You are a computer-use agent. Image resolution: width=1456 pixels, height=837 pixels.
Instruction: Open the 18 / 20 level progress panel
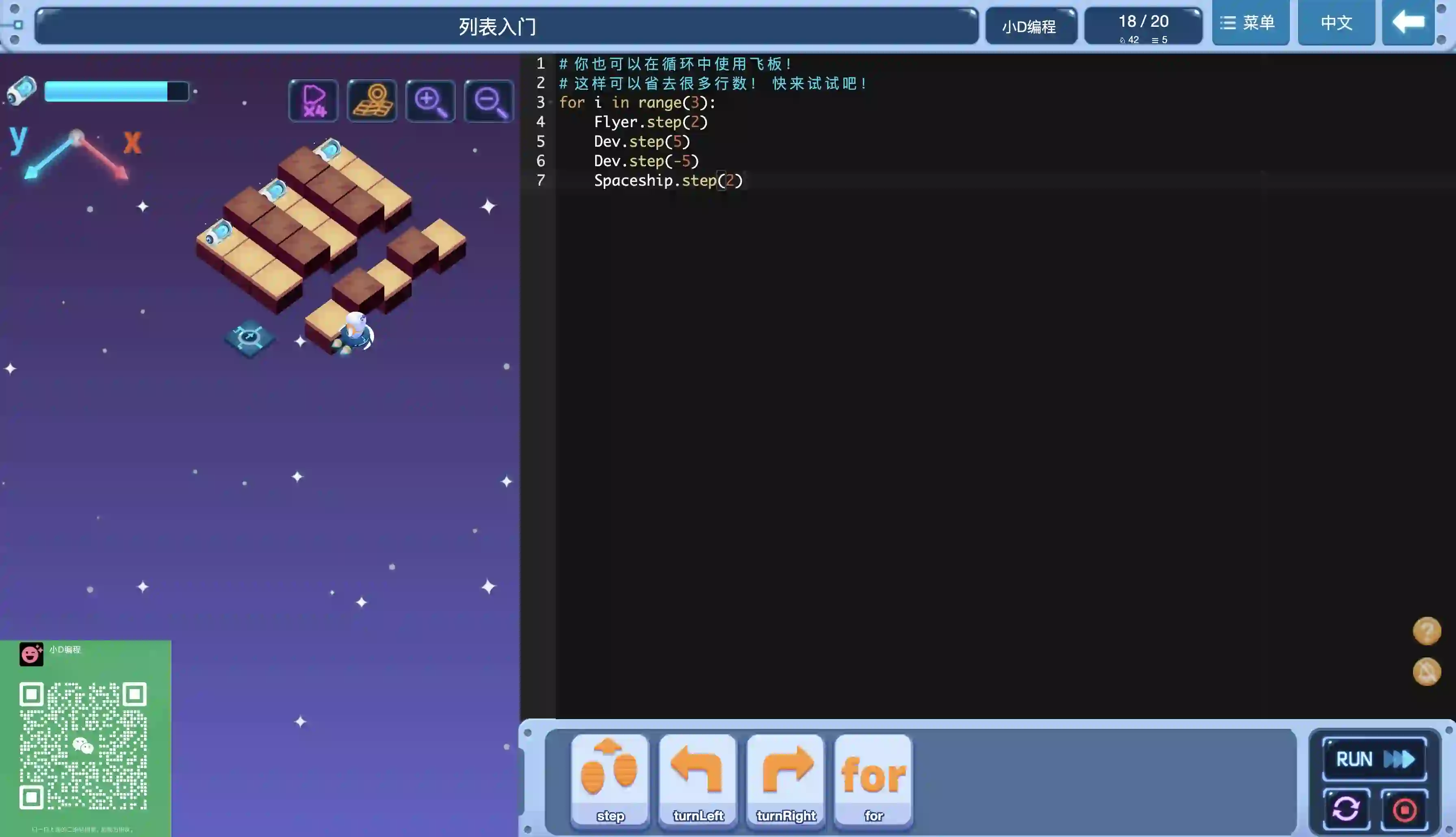point(1143,26)
